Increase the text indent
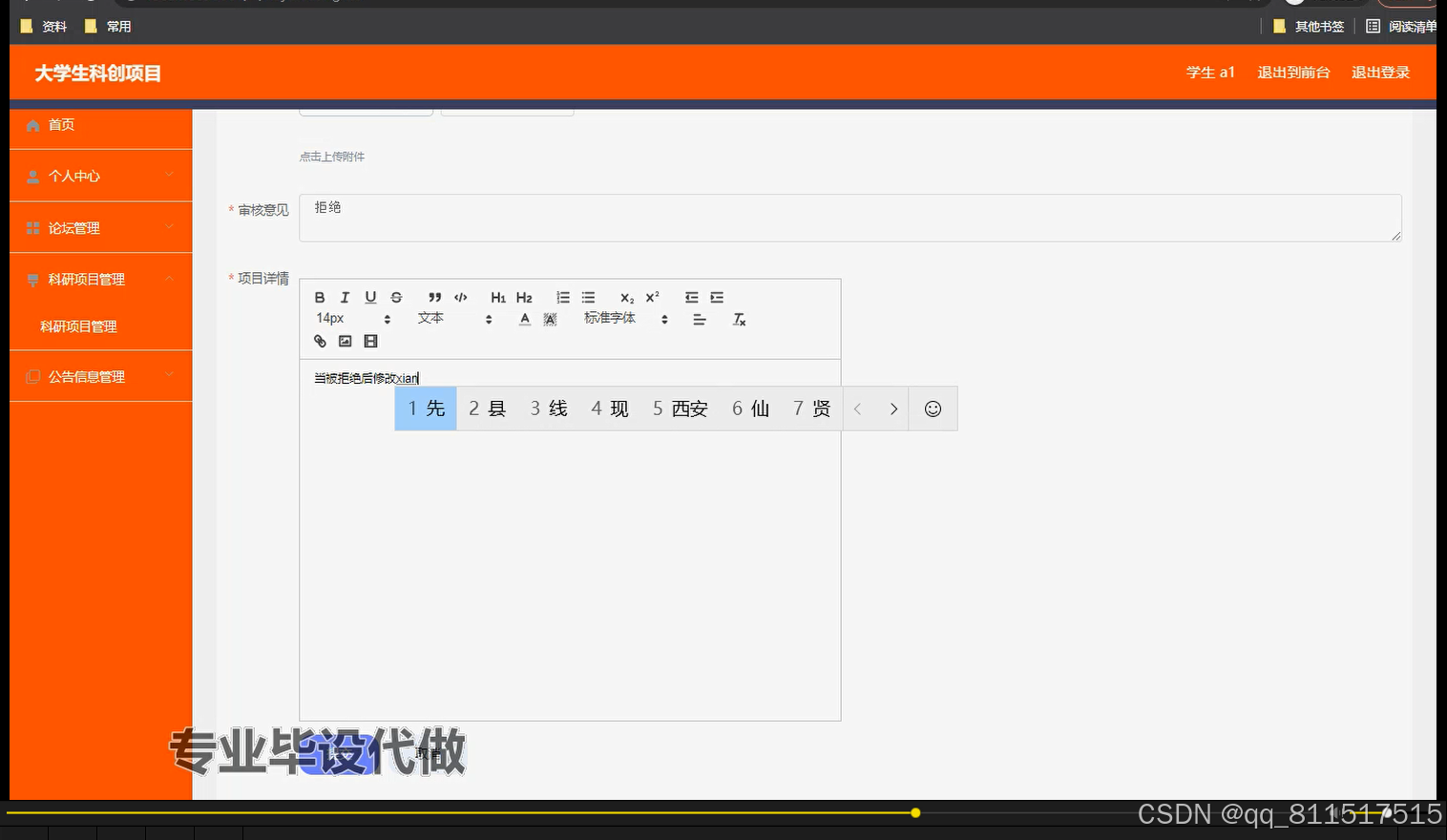This screenshot has width=1447, height=840. (717, 298)
